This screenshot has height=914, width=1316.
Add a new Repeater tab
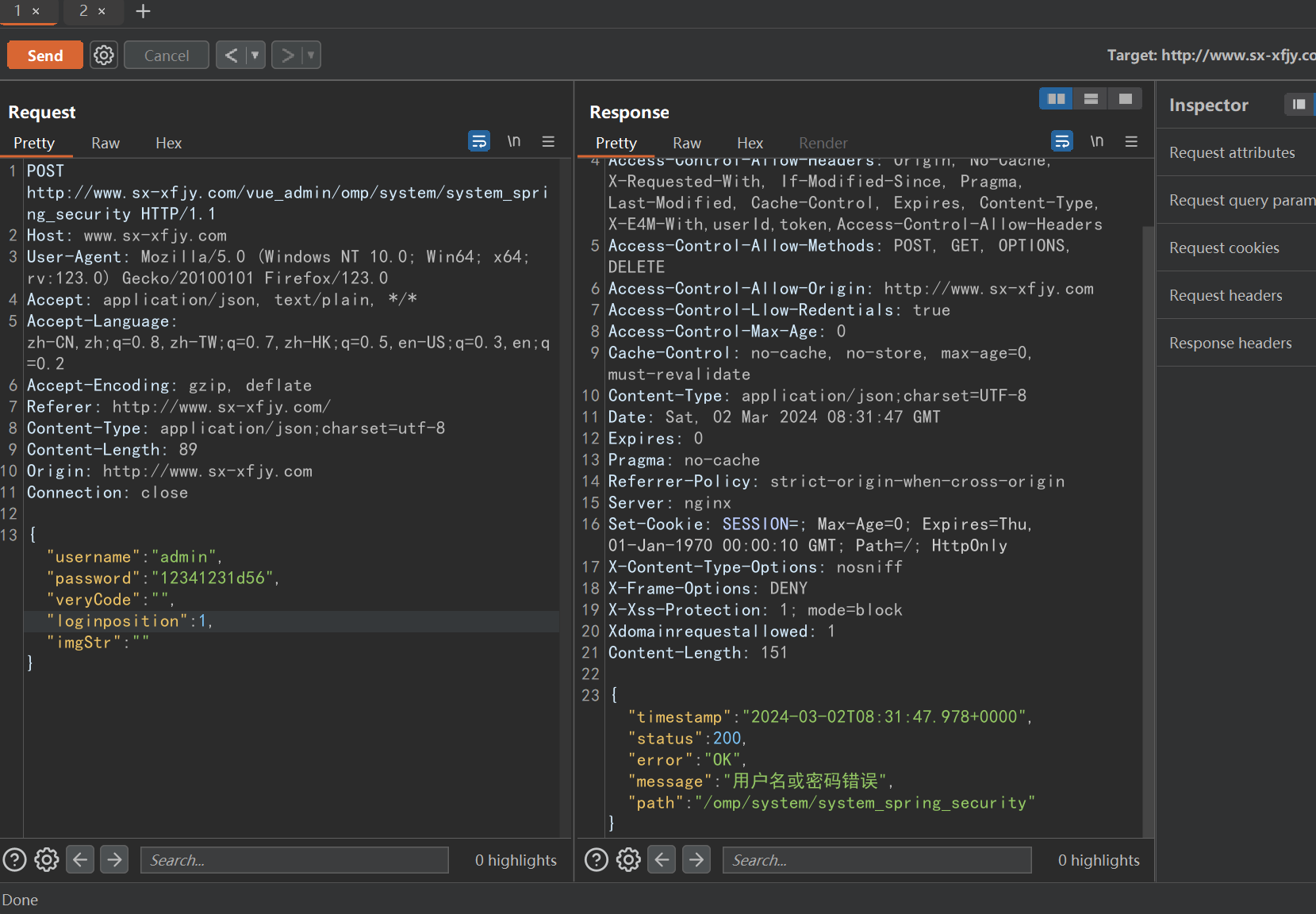144,11
